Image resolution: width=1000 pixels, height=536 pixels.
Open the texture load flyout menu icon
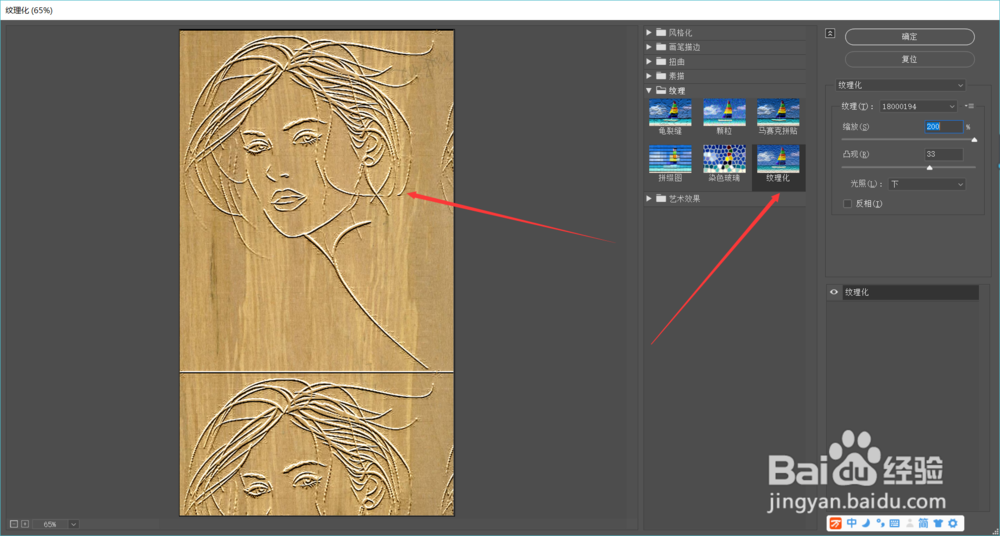pos(971,106)
